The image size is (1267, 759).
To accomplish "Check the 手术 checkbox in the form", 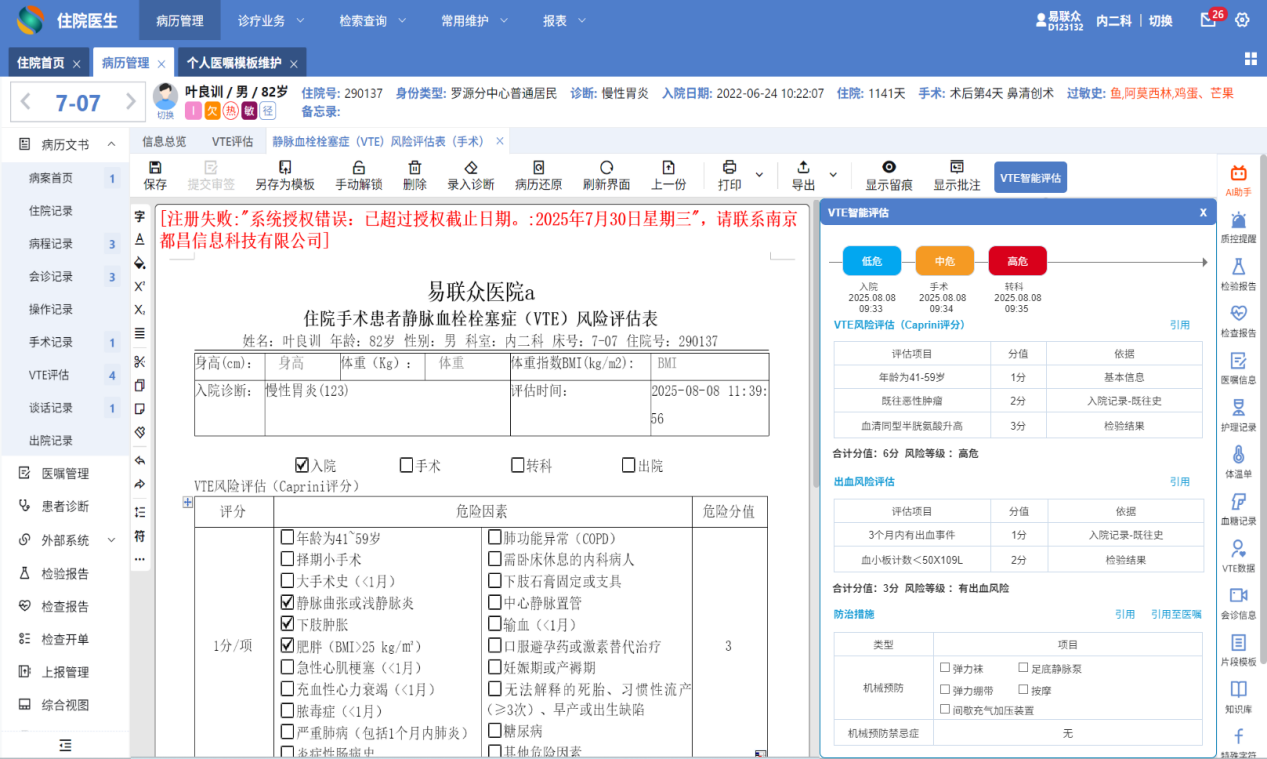I will (x=406, y=465).
